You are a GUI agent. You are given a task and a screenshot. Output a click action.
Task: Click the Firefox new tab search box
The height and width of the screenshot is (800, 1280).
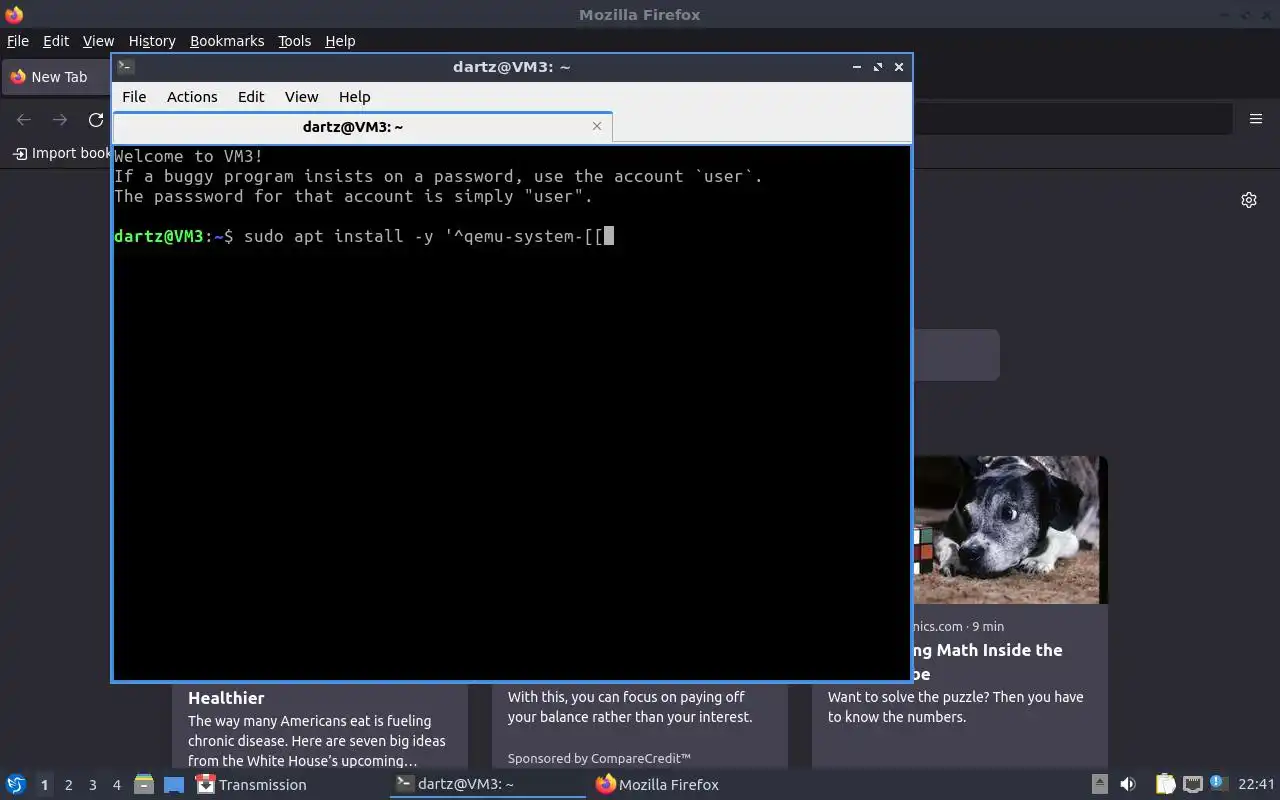coord(956,355)
